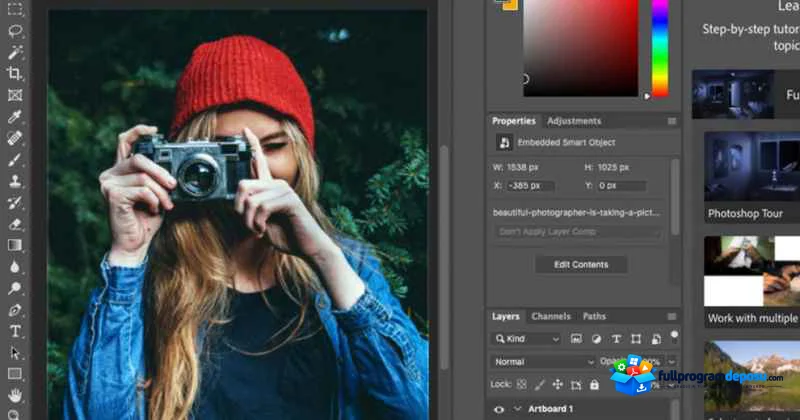The height and width of the screenshot is (420, 800).
Task: Toggle artboard auto-nesting lock
Action: [576, 384]
